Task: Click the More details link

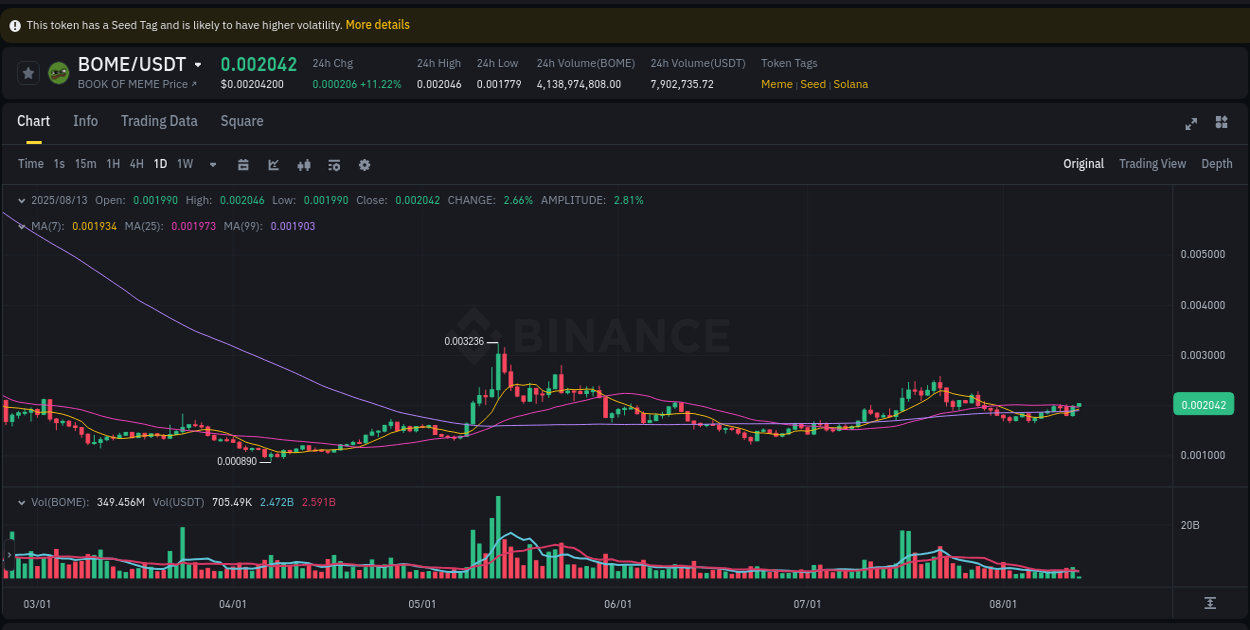Action: tap(377, 24)
